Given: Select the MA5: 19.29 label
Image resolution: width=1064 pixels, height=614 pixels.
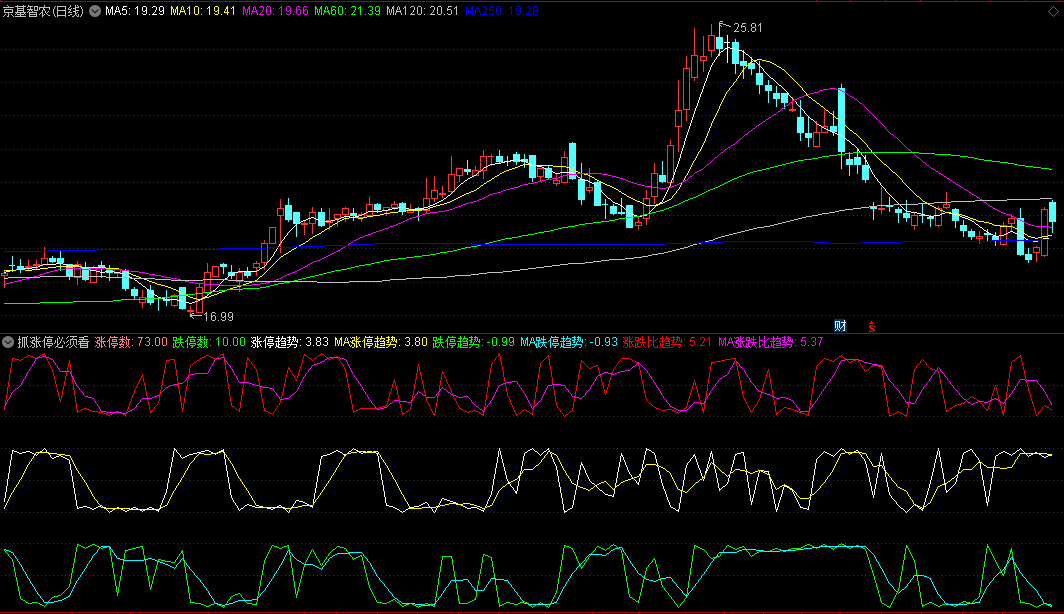Looking at the screenshot, I should 134,11.
